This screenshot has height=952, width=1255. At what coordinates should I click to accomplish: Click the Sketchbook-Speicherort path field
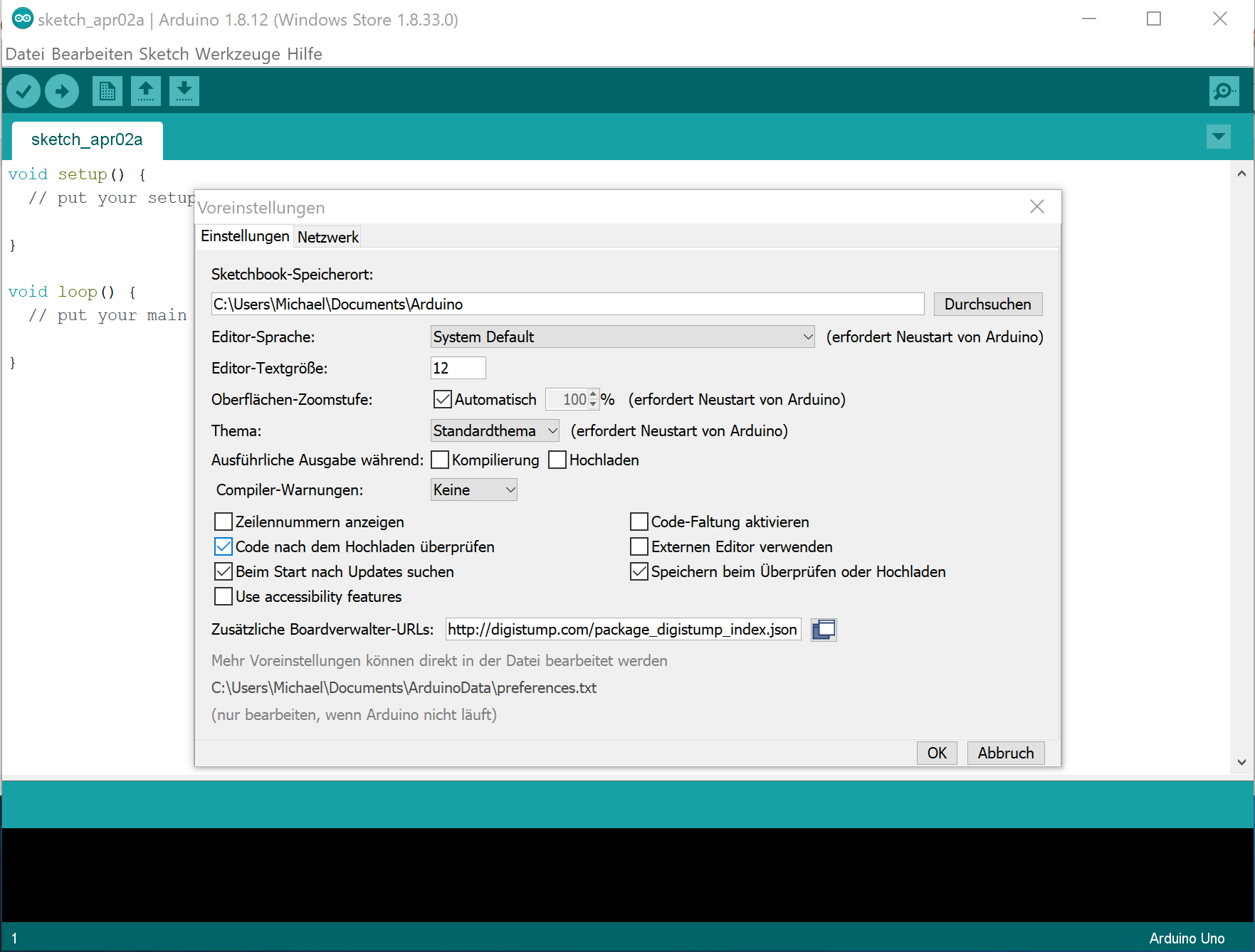point(567,304)
